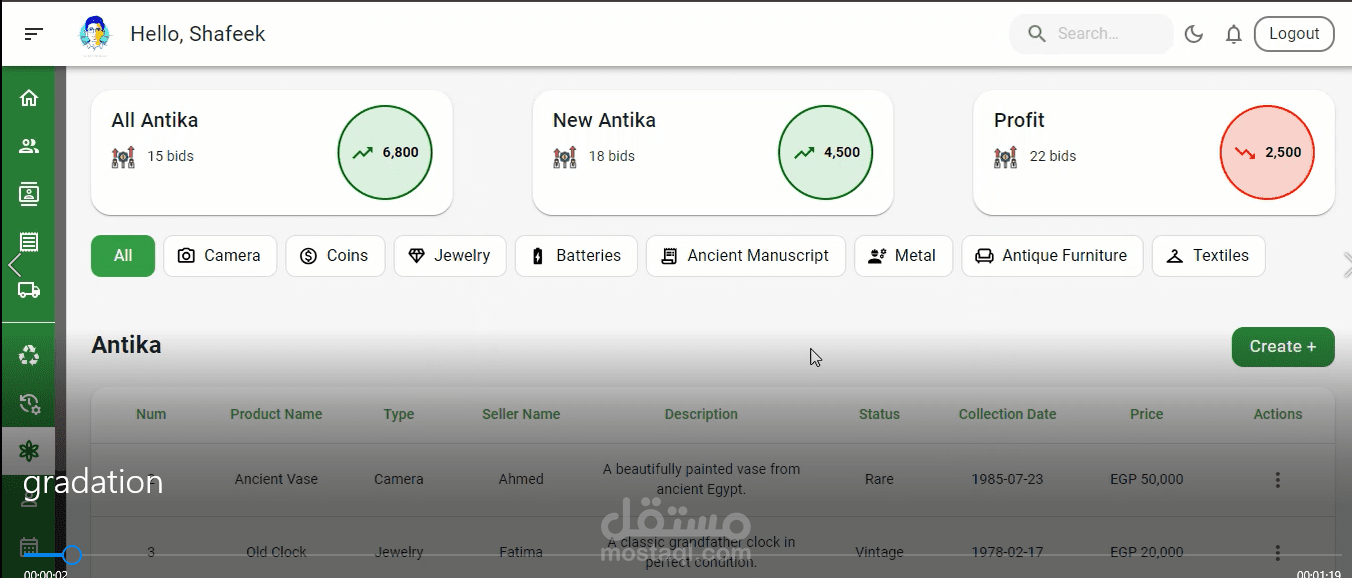Click the Profit 2,500 downtrend circle
Image resolution: width=1352 pixels, height=578 pixels.
1267,153
